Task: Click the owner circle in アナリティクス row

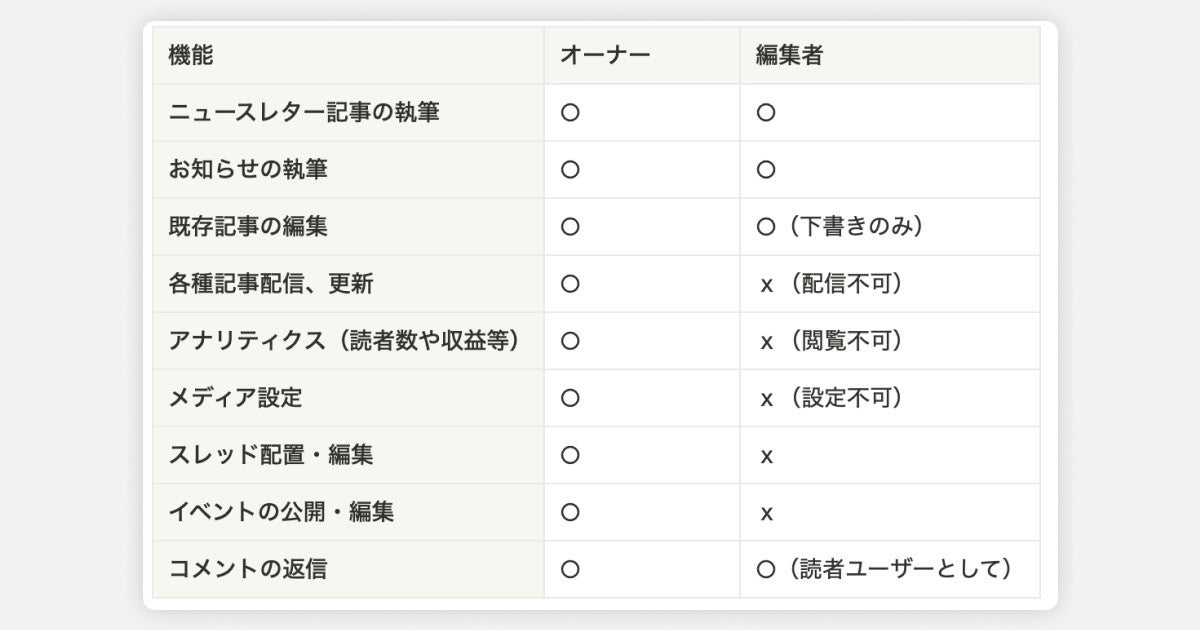Action: 570,341
